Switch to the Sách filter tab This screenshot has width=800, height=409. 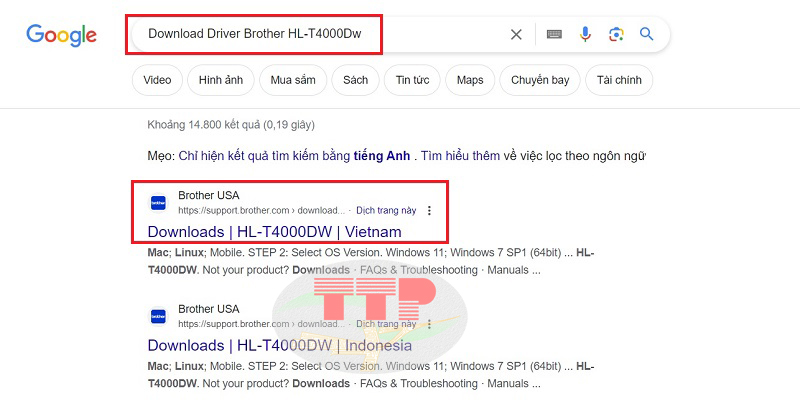click(355, 80)
